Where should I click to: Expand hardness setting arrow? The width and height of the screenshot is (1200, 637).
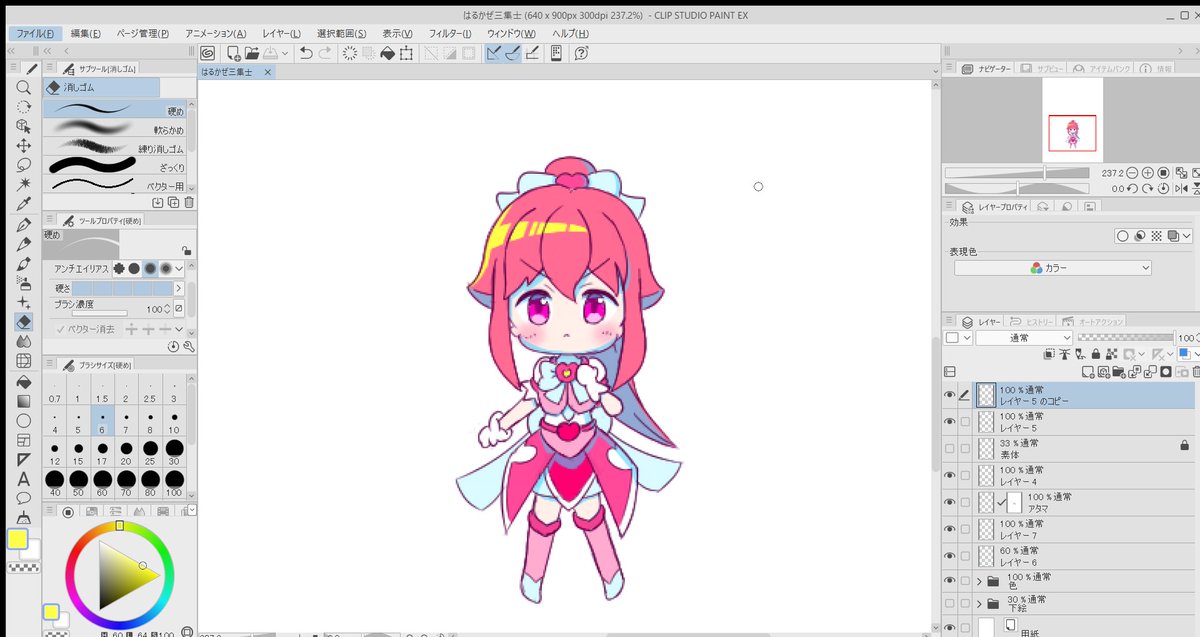(x=180, y=288)
